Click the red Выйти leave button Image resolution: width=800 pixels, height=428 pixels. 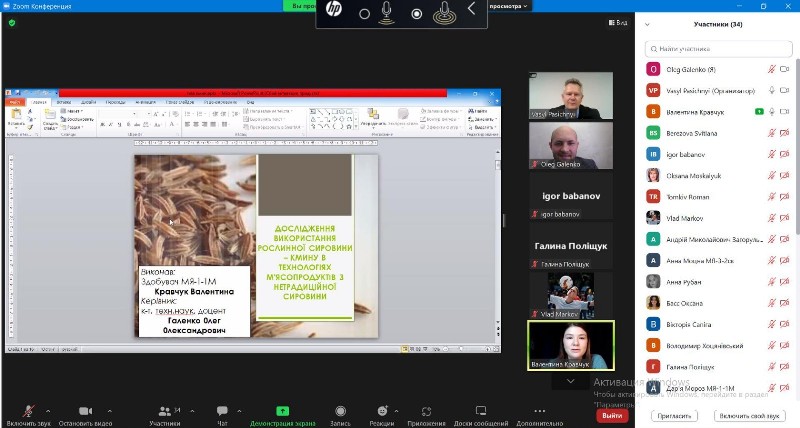tap(612, 415)
